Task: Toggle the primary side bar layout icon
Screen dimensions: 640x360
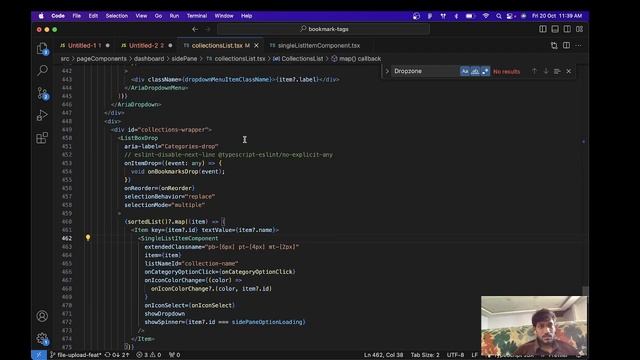Action: click(543, 29)
